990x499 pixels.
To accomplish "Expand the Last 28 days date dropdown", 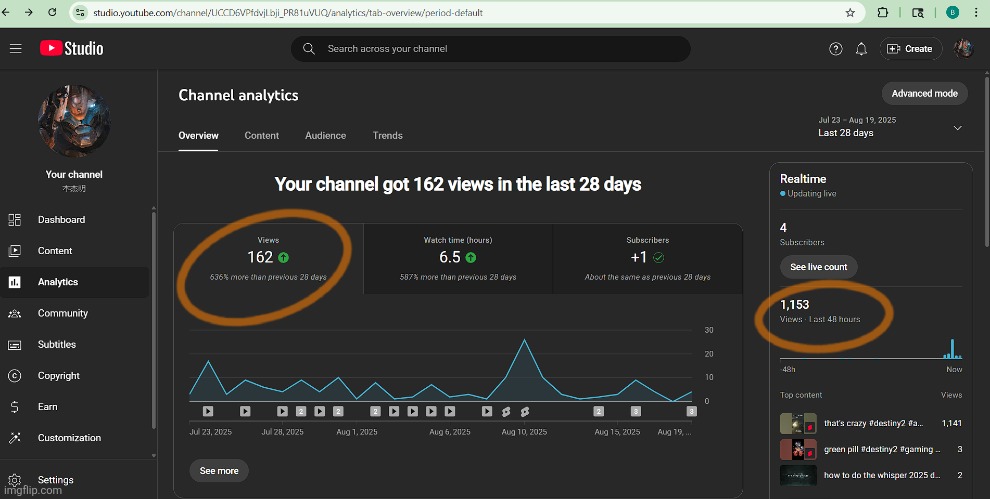I will click(x=890, y=127).
